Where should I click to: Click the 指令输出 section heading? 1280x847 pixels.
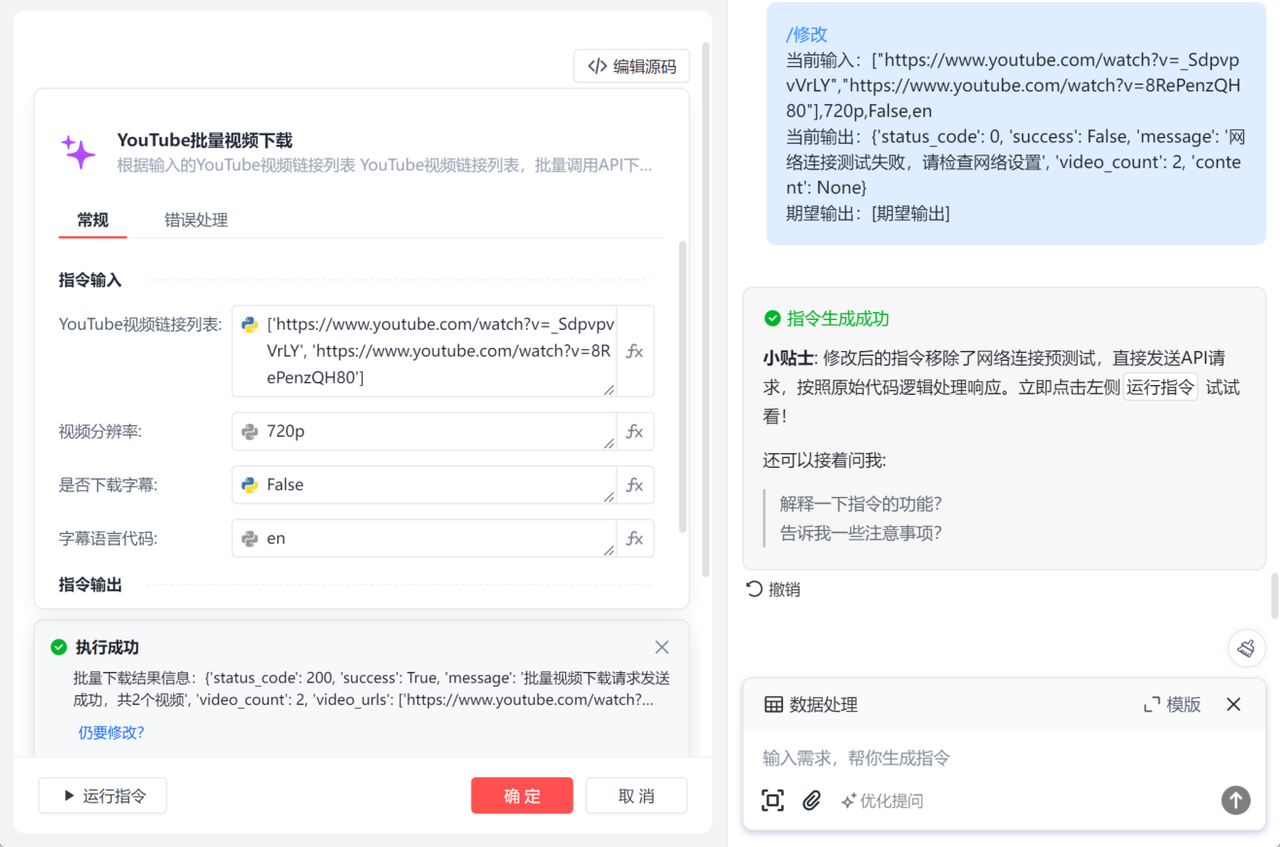[x=90, y=584]
